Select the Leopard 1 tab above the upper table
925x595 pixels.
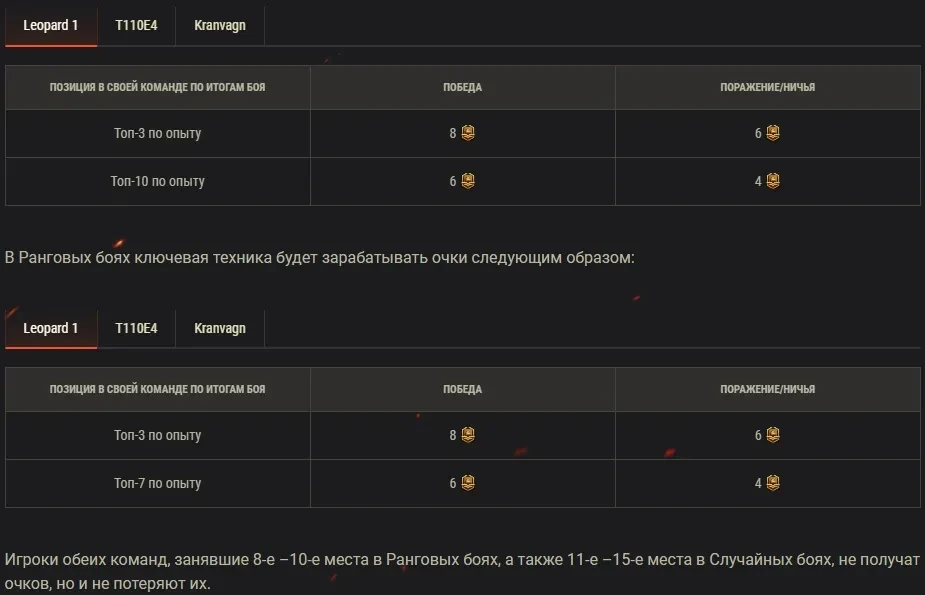(x=51, y=26)
